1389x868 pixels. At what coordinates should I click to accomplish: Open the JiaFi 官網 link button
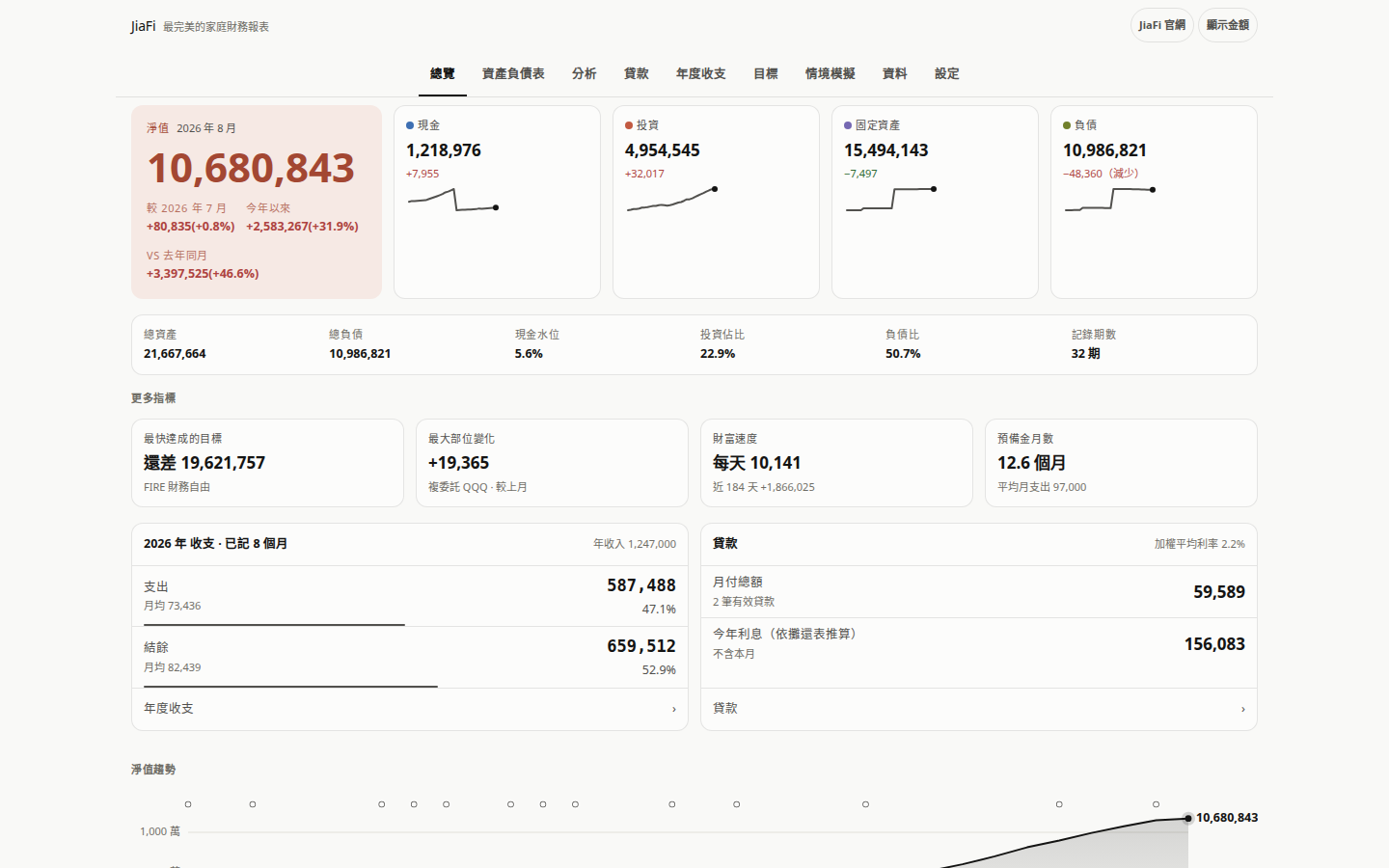pyautogui.click(x=1161, y=25)
